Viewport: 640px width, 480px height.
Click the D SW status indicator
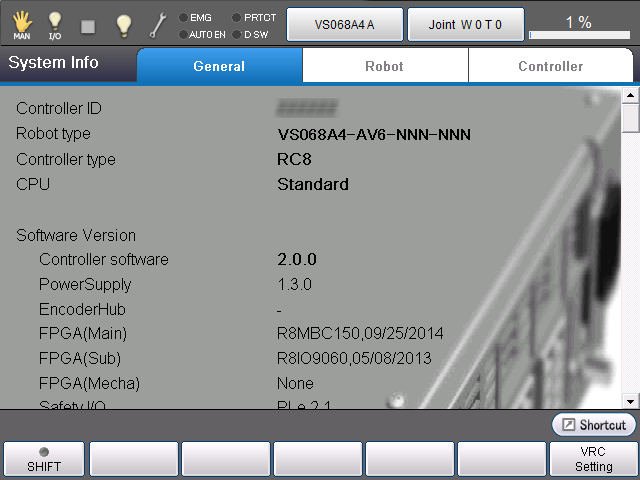point(249,34)
